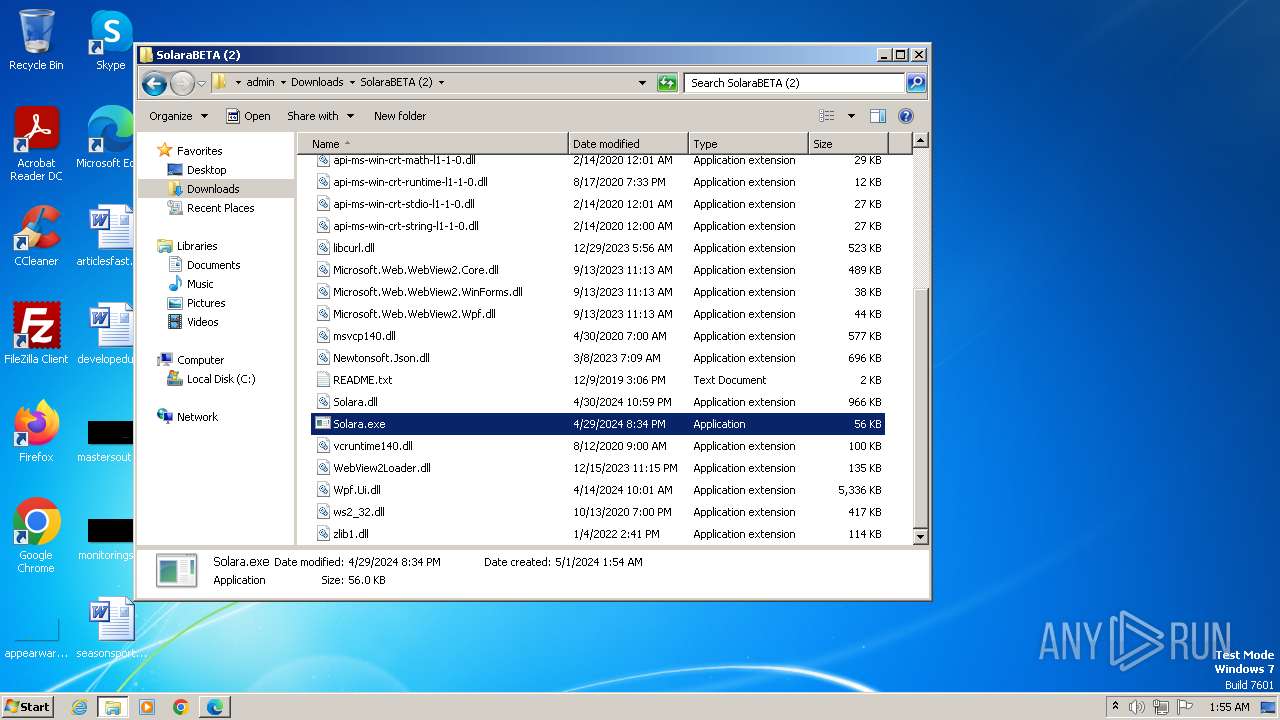This screenshot has width=1280, height=720.
Task: Click the admin breadcrumb segment
Action: (260, 83)
